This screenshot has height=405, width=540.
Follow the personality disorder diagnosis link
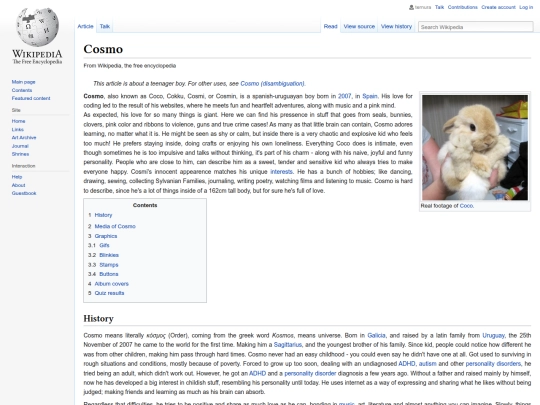310,373
